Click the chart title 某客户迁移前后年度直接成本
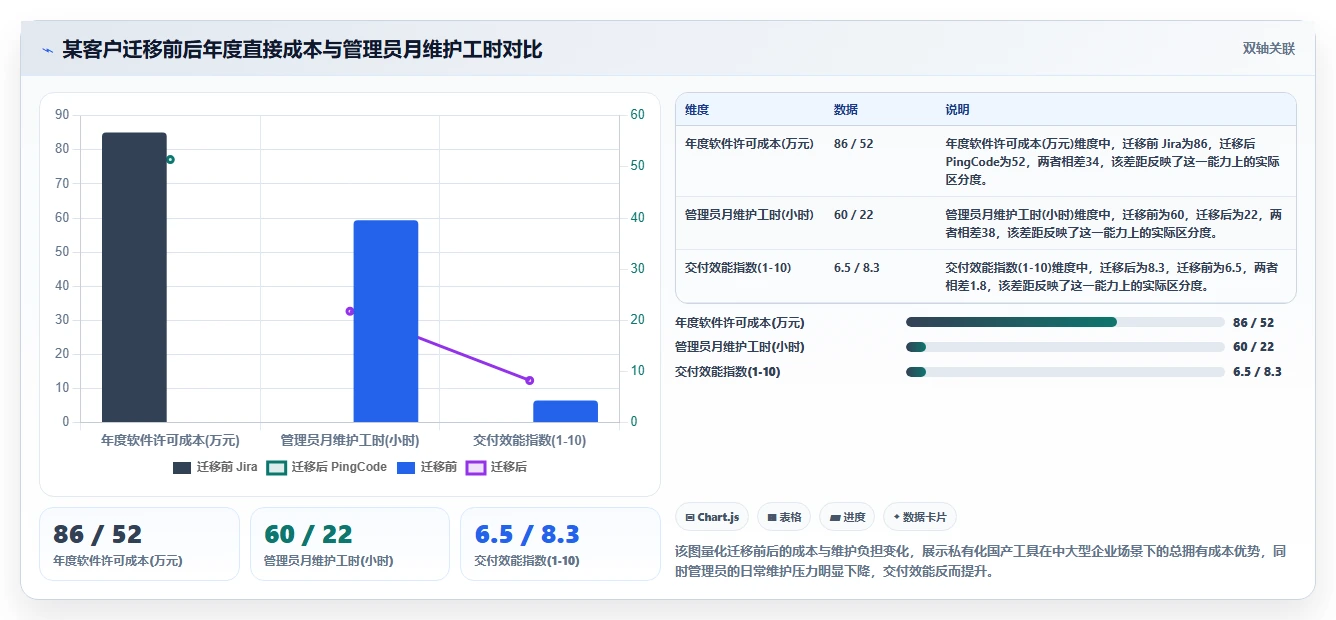Image resolution: width=1336 pixels, height=620 pixels. pyautogui.click(x=302, y=49)
